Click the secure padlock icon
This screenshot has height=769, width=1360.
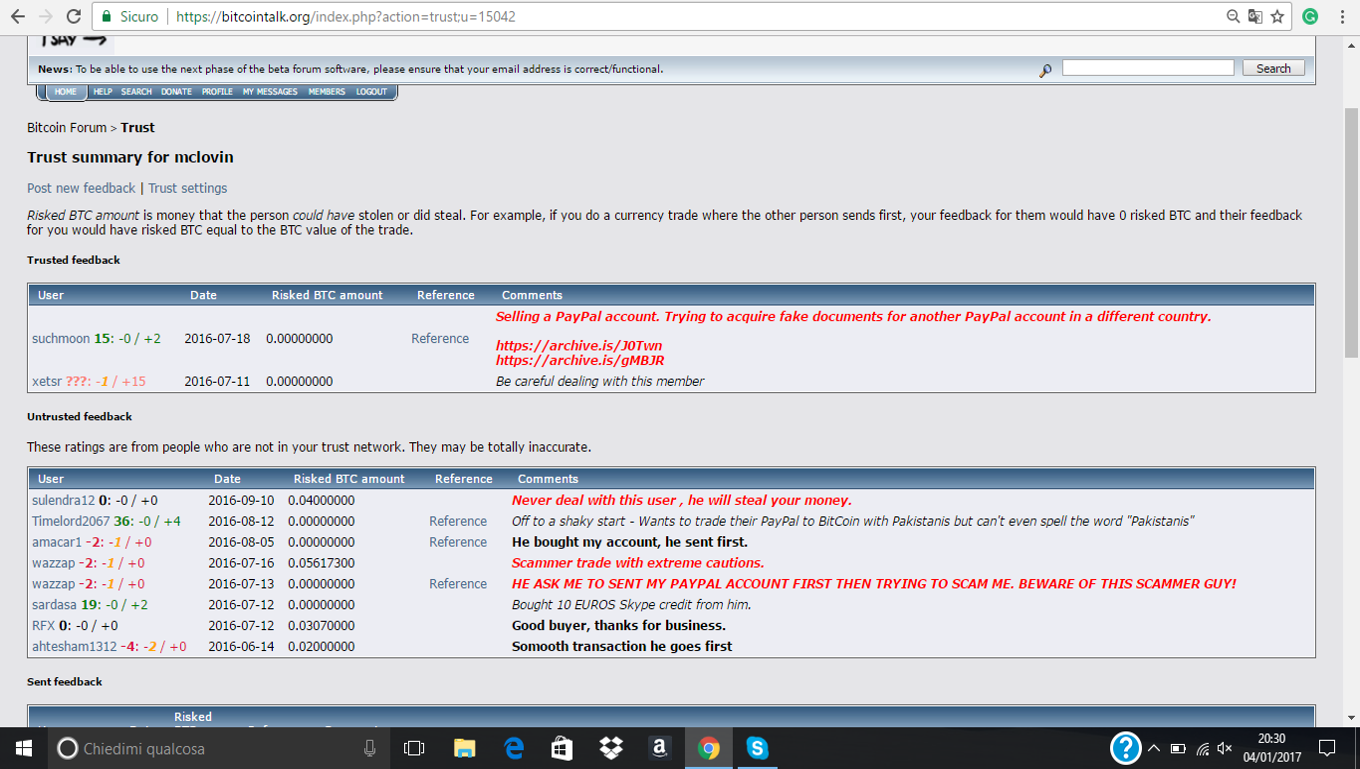pyautogui.click(x=107, y=16)
